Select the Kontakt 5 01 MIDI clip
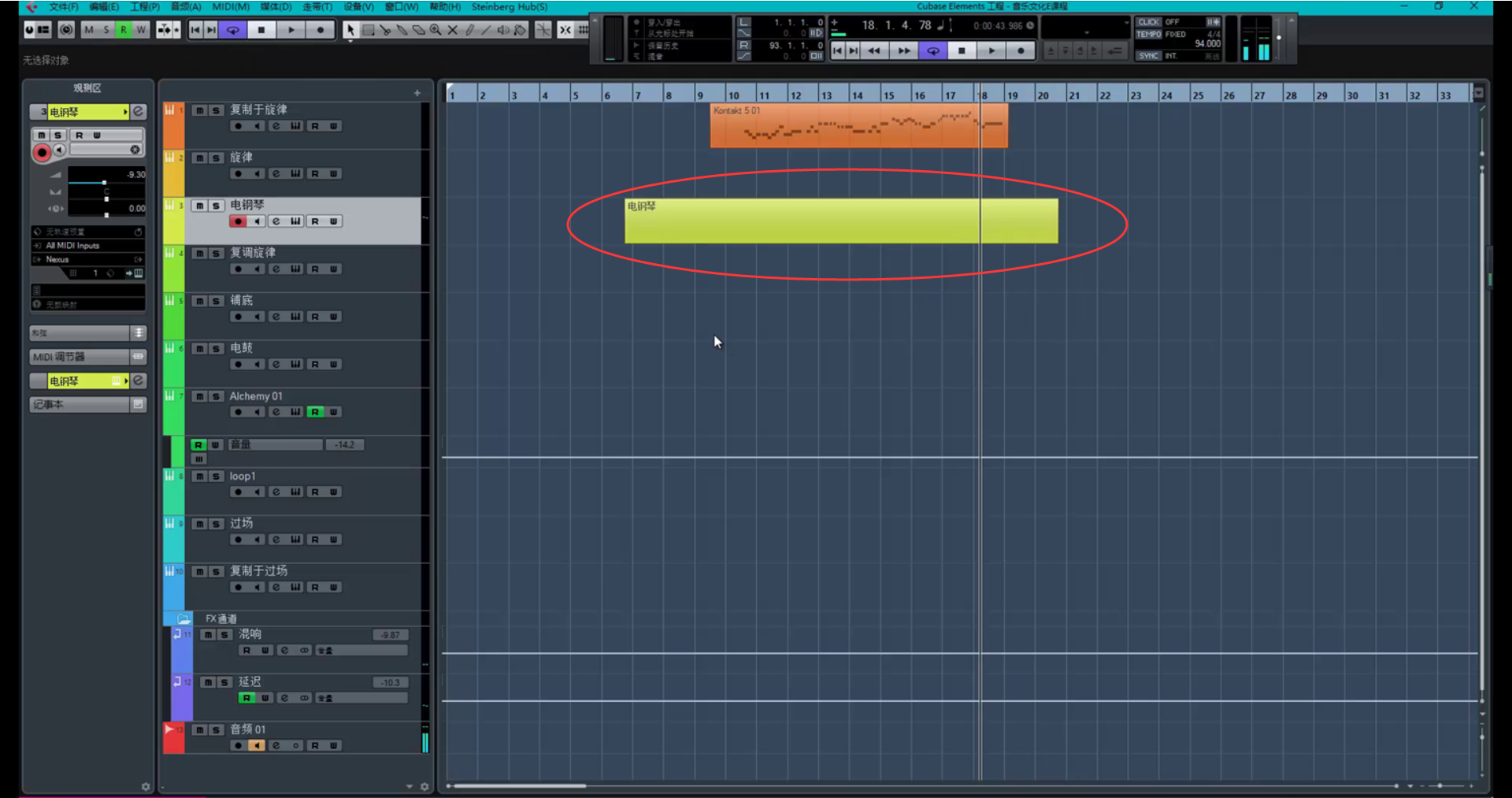 pos(858,125)
